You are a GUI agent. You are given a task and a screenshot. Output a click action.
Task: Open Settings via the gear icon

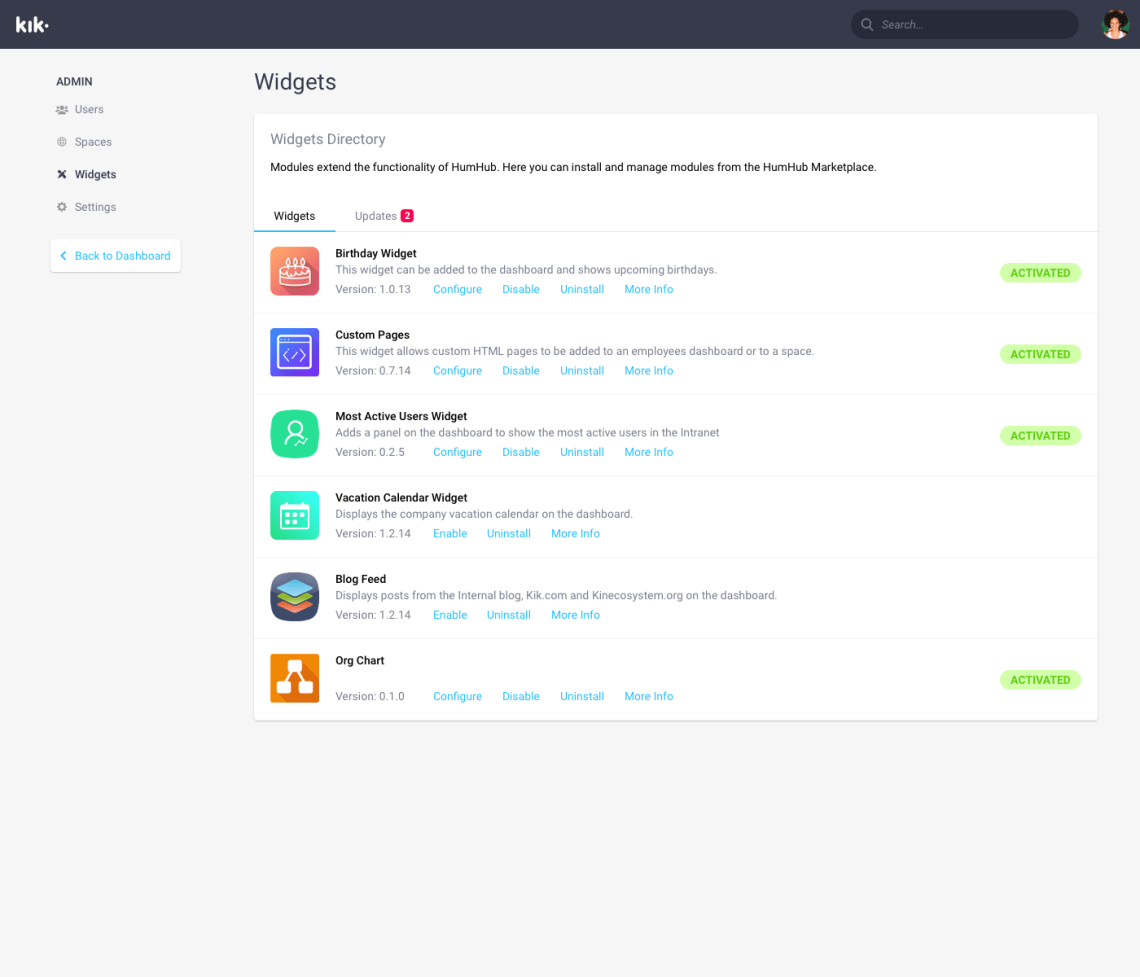coord(61,206)
